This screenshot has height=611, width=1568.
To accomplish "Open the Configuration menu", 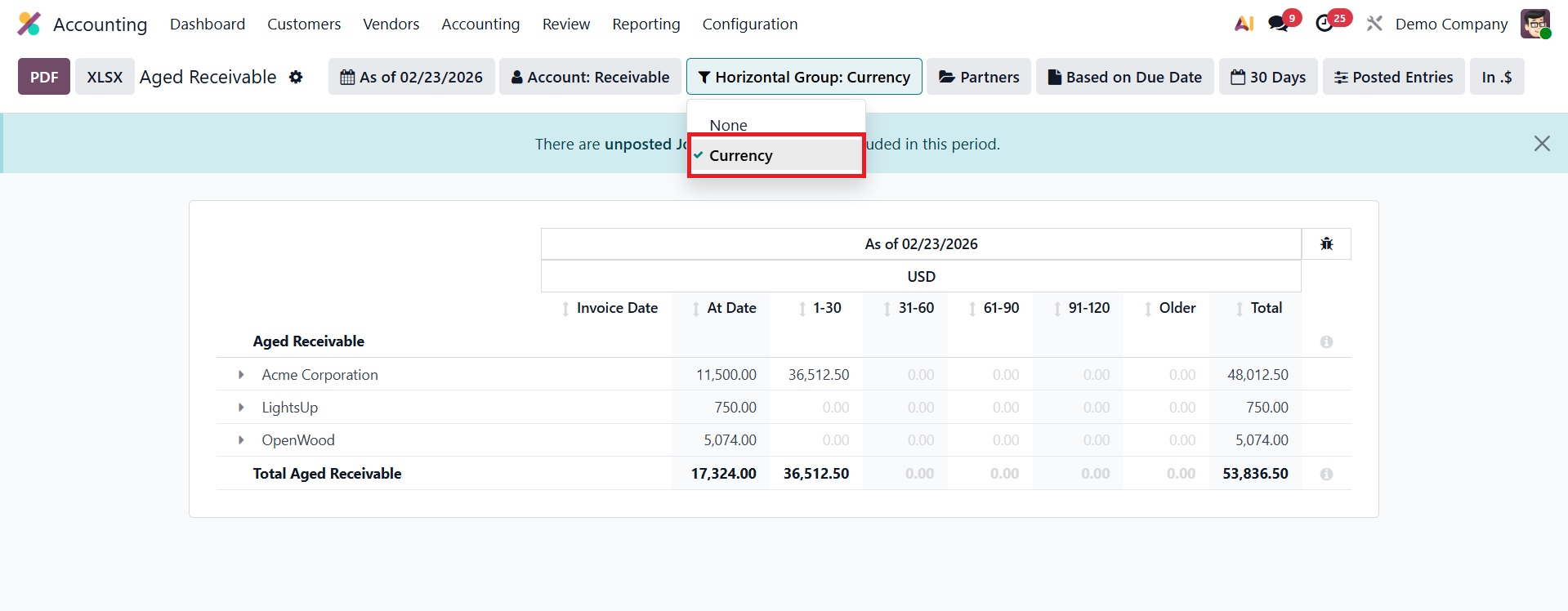I will pyautogui.click(x=750, y=24).
